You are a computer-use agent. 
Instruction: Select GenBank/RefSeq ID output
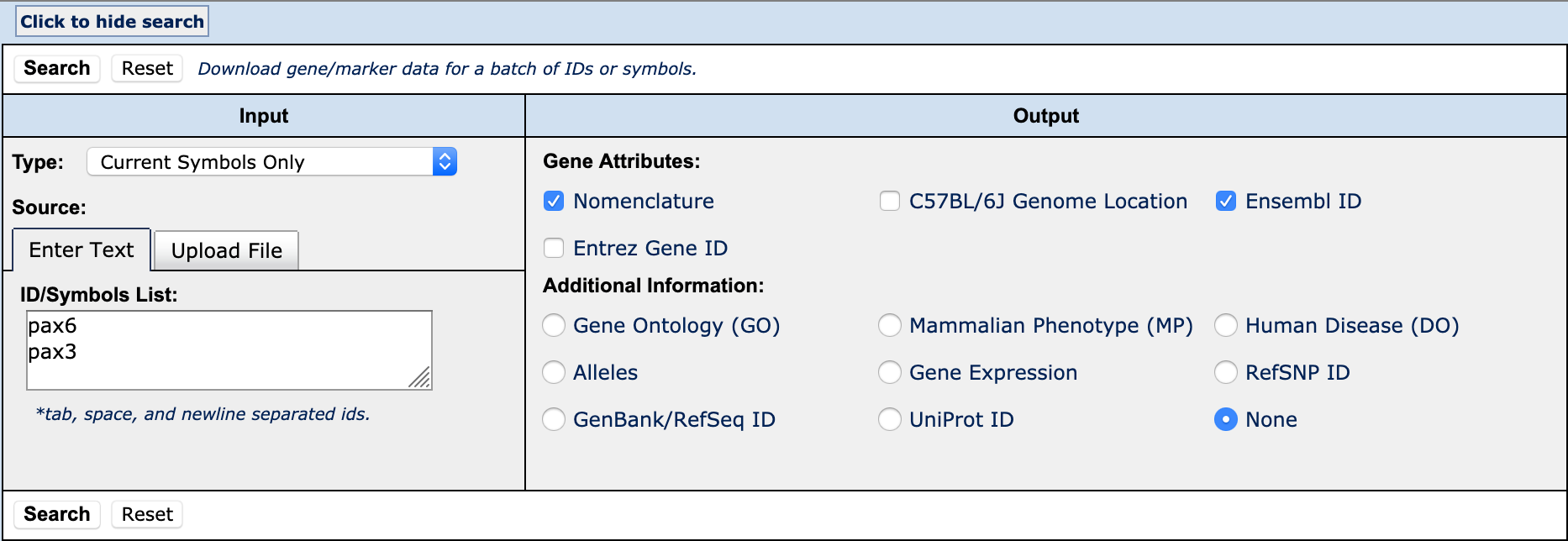pos(554,419)
